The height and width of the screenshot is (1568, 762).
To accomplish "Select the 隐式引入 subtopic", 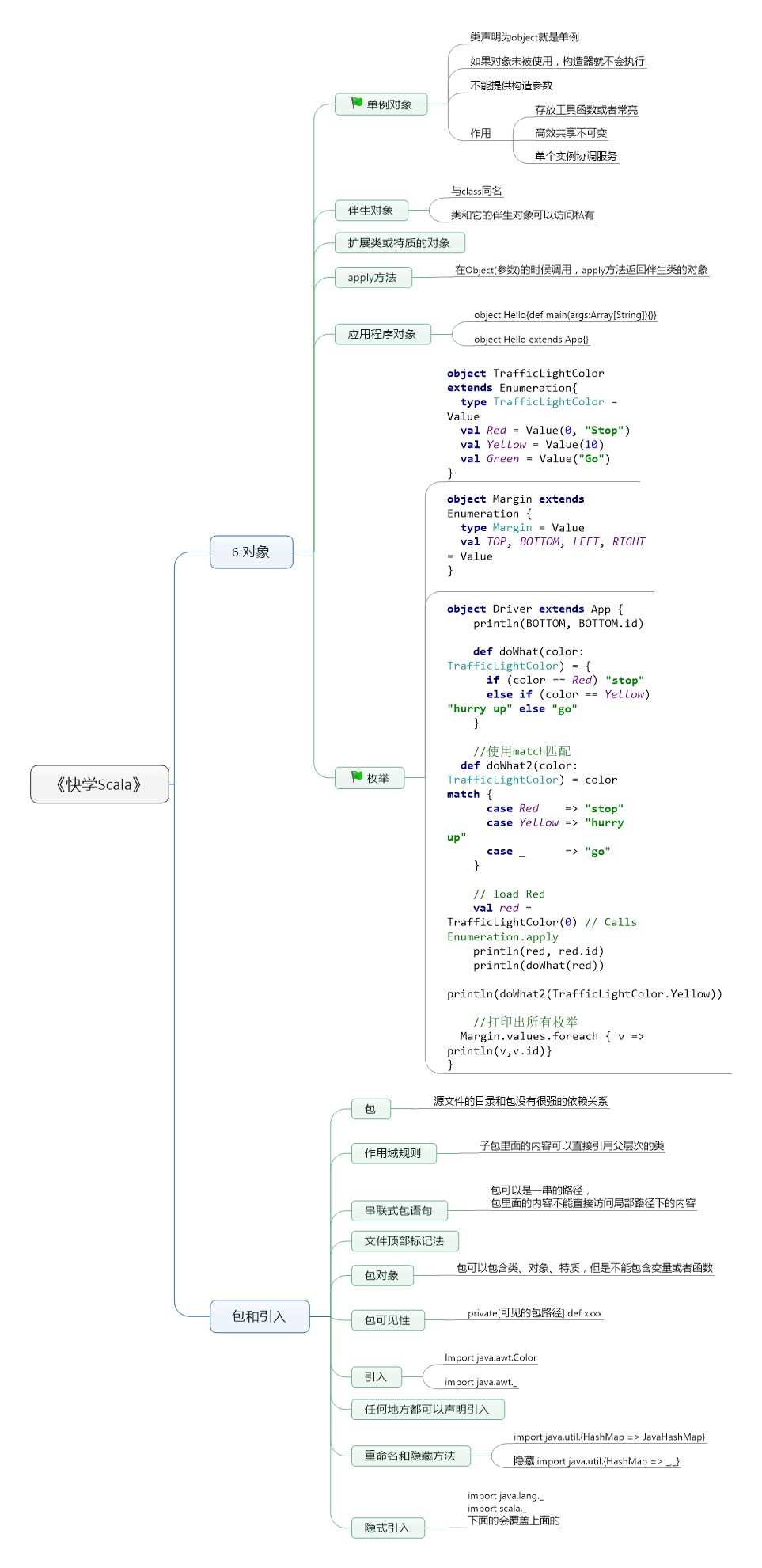I will pos(388,1528).
